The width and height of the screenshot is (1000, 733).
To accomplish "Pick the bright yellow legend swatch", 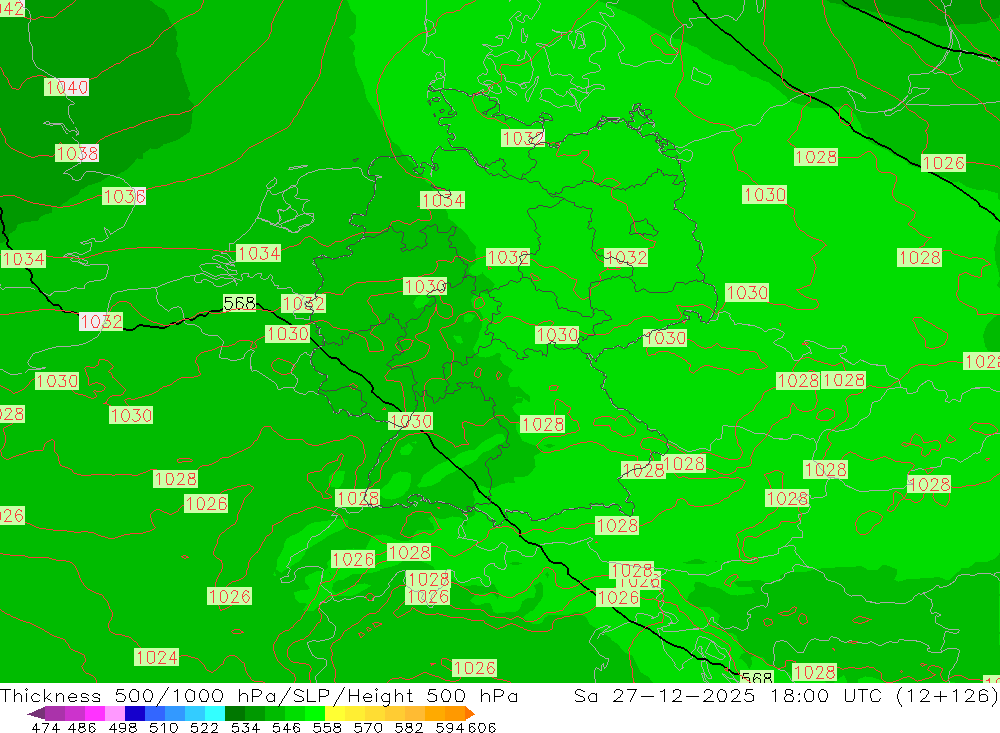I will tap(335, 713).
